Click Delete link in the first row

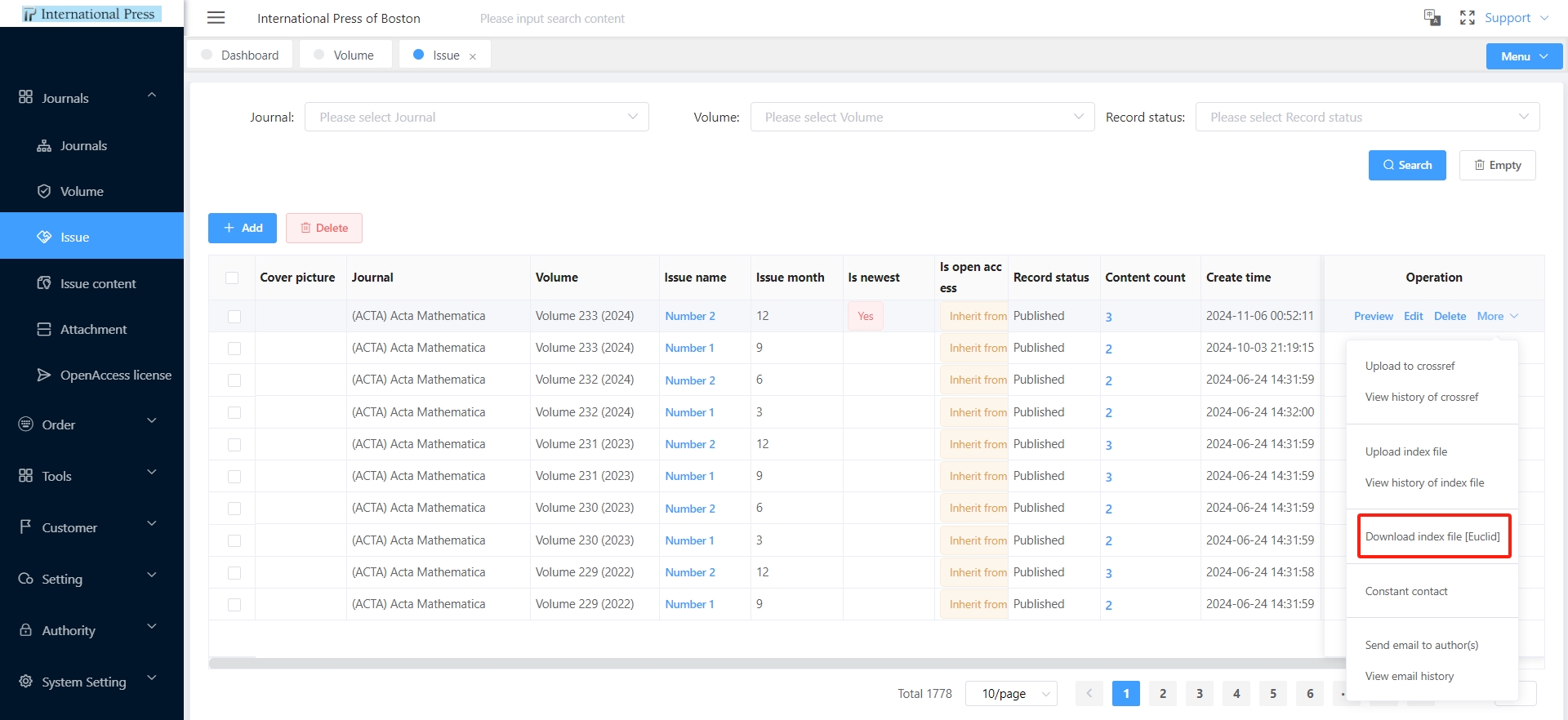point(1450,316)
